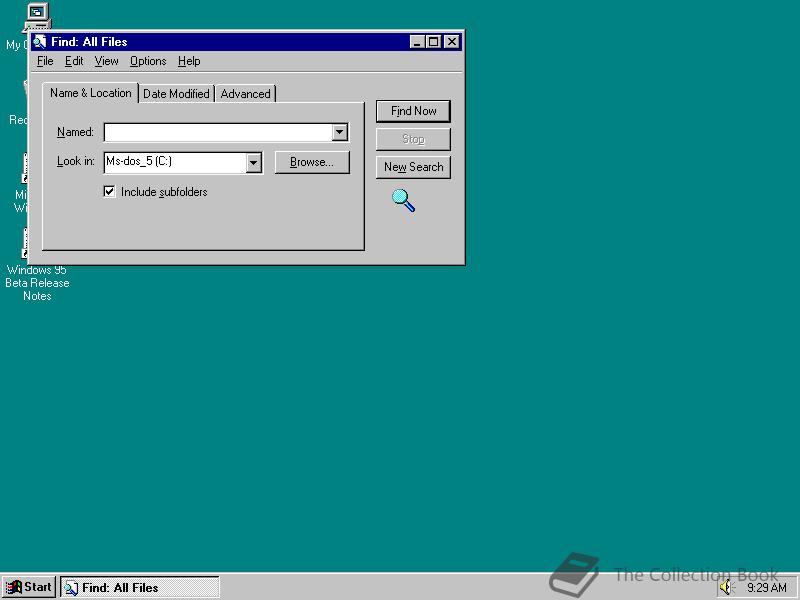The width and height of the screenshot is (800, 600).
Task: Click the 9:29 AM clock
Action: pyautogui.click(x=766, y=588)
